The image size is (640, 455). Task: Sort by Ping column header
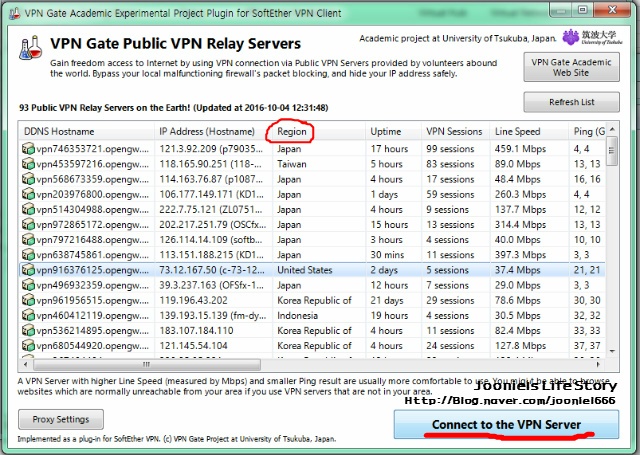[x=588, y=131]
